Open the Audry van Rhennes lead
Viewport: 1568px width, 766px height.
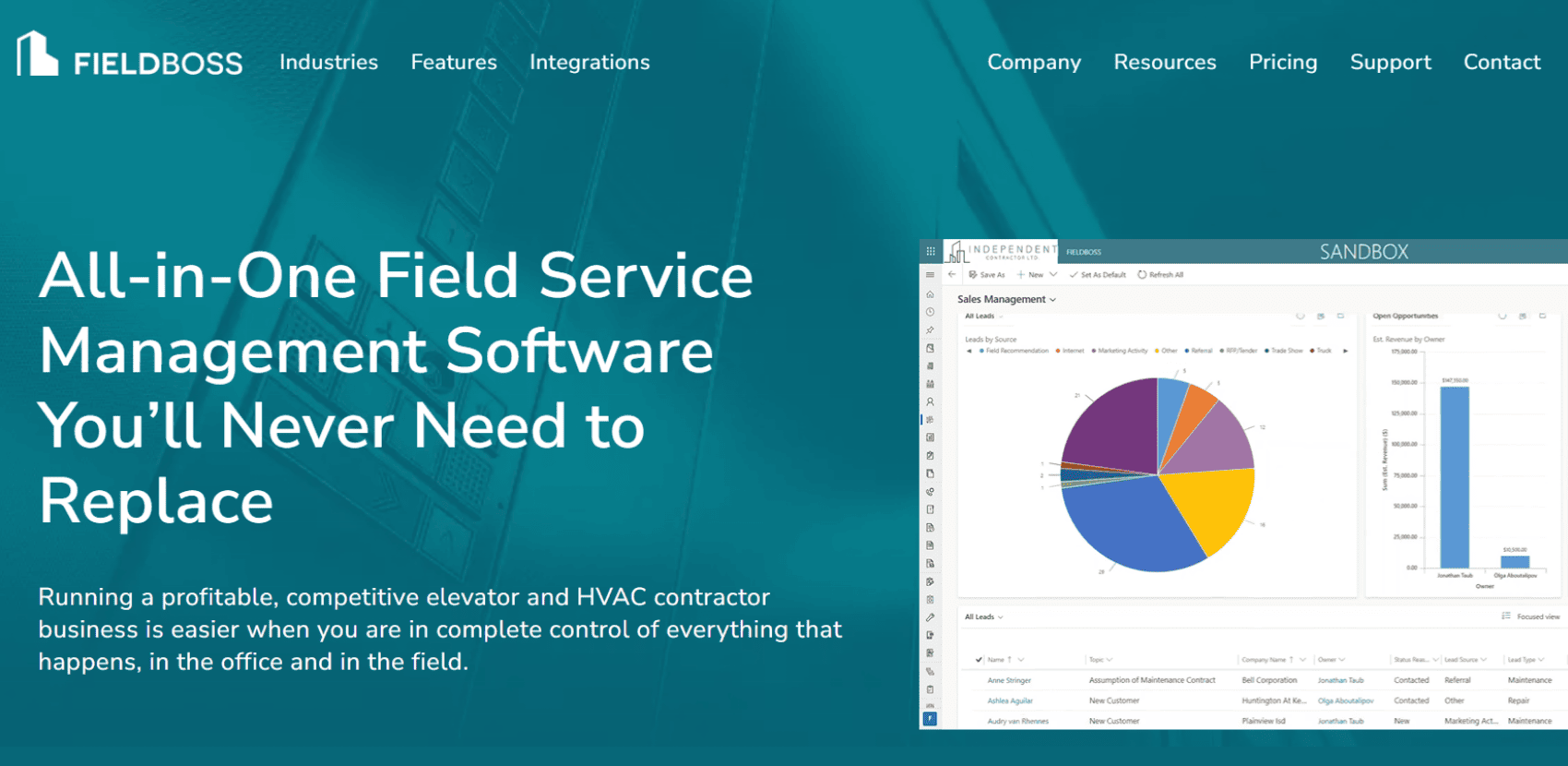1018,721
